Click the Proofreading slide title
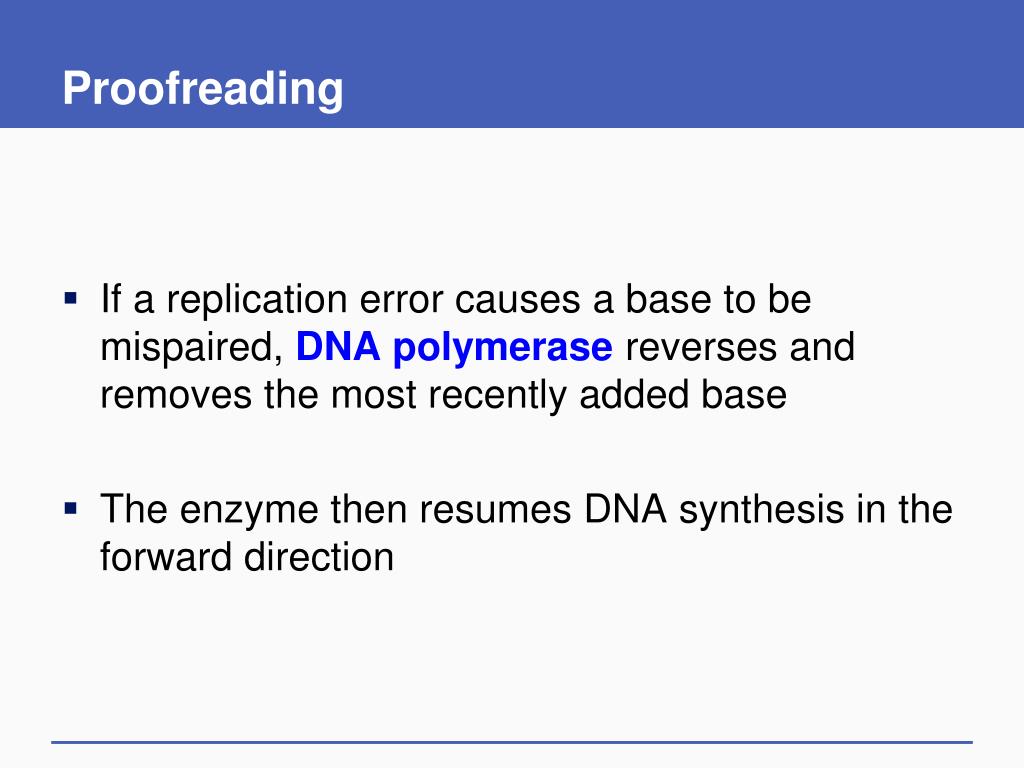This screenshot has width=1024, height=768. click(202, 89)
